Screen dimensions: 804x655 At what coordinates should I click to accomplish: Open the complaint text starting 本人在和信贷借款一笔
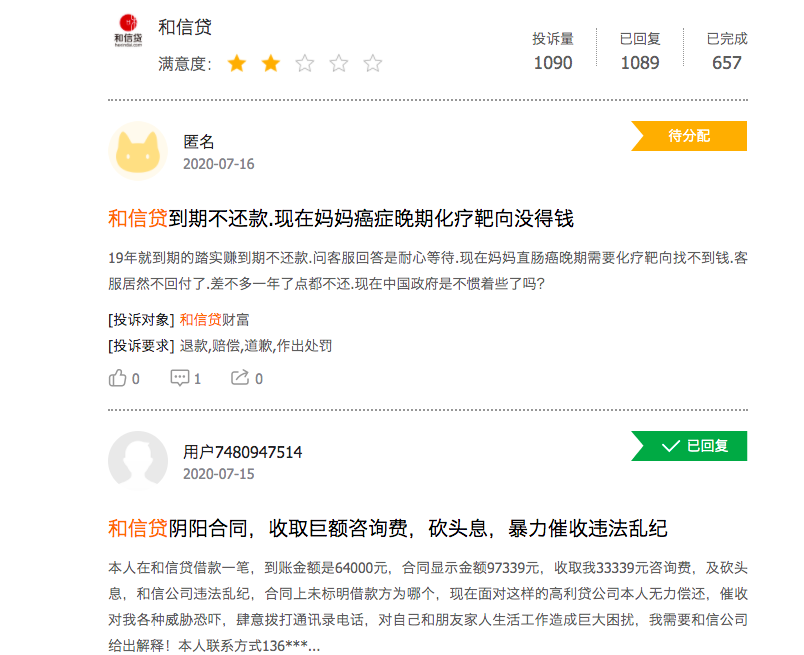428,606
